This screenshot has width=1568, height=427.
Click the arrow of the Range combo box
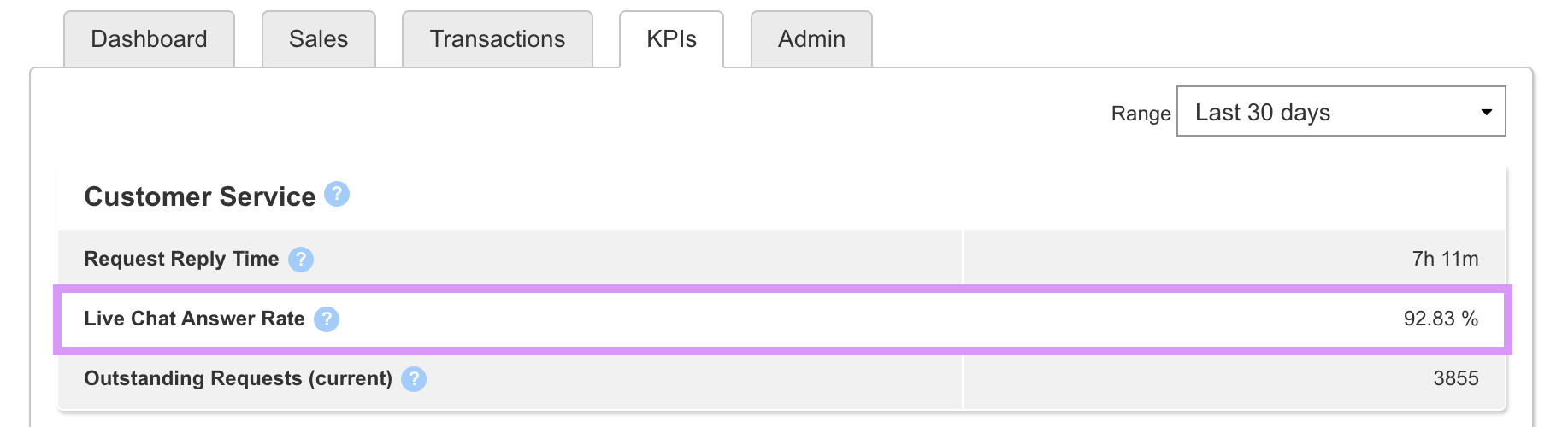(1487, 112)
